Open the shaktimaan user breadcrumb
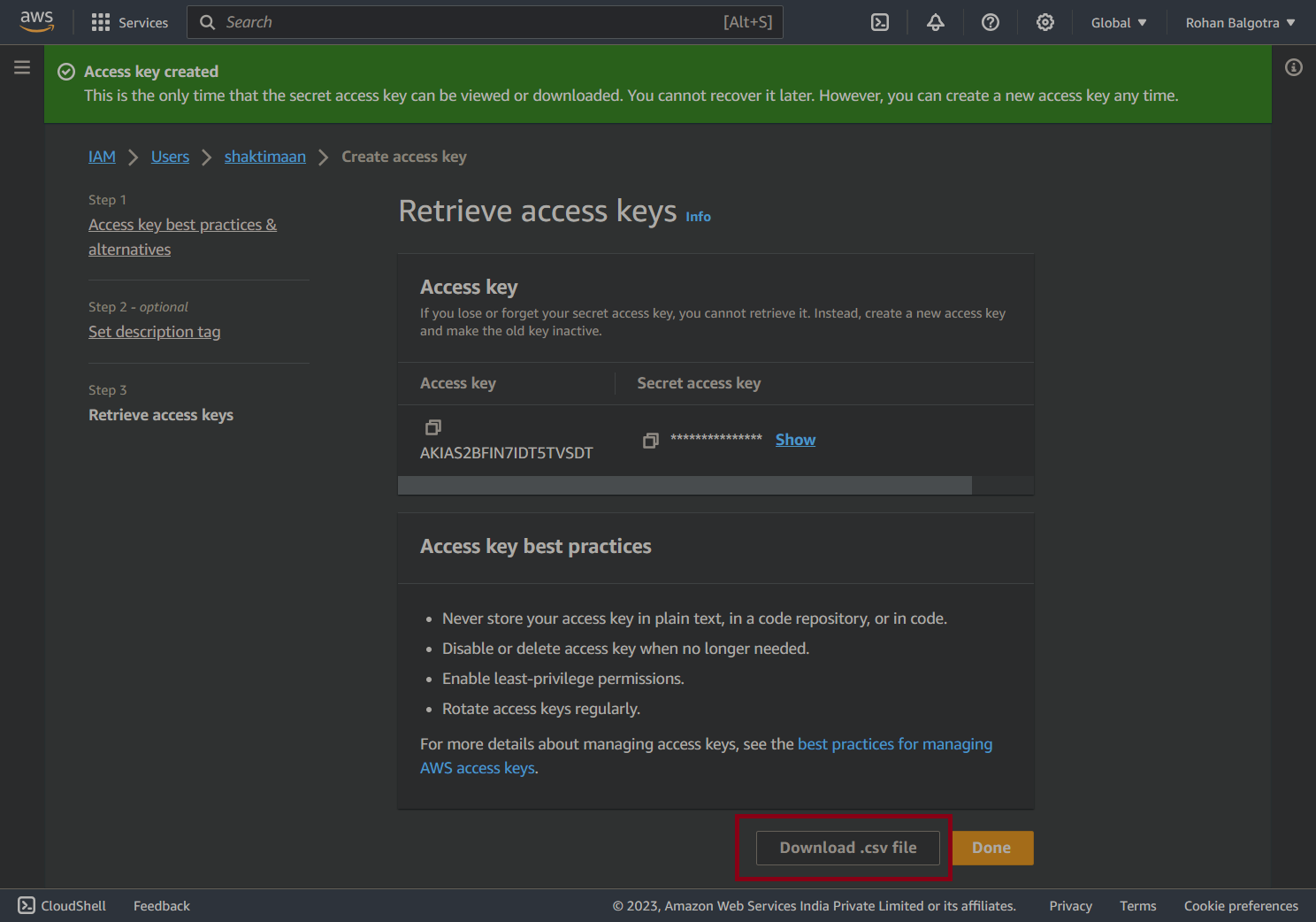1316x922 pixels. coord(265,157)
